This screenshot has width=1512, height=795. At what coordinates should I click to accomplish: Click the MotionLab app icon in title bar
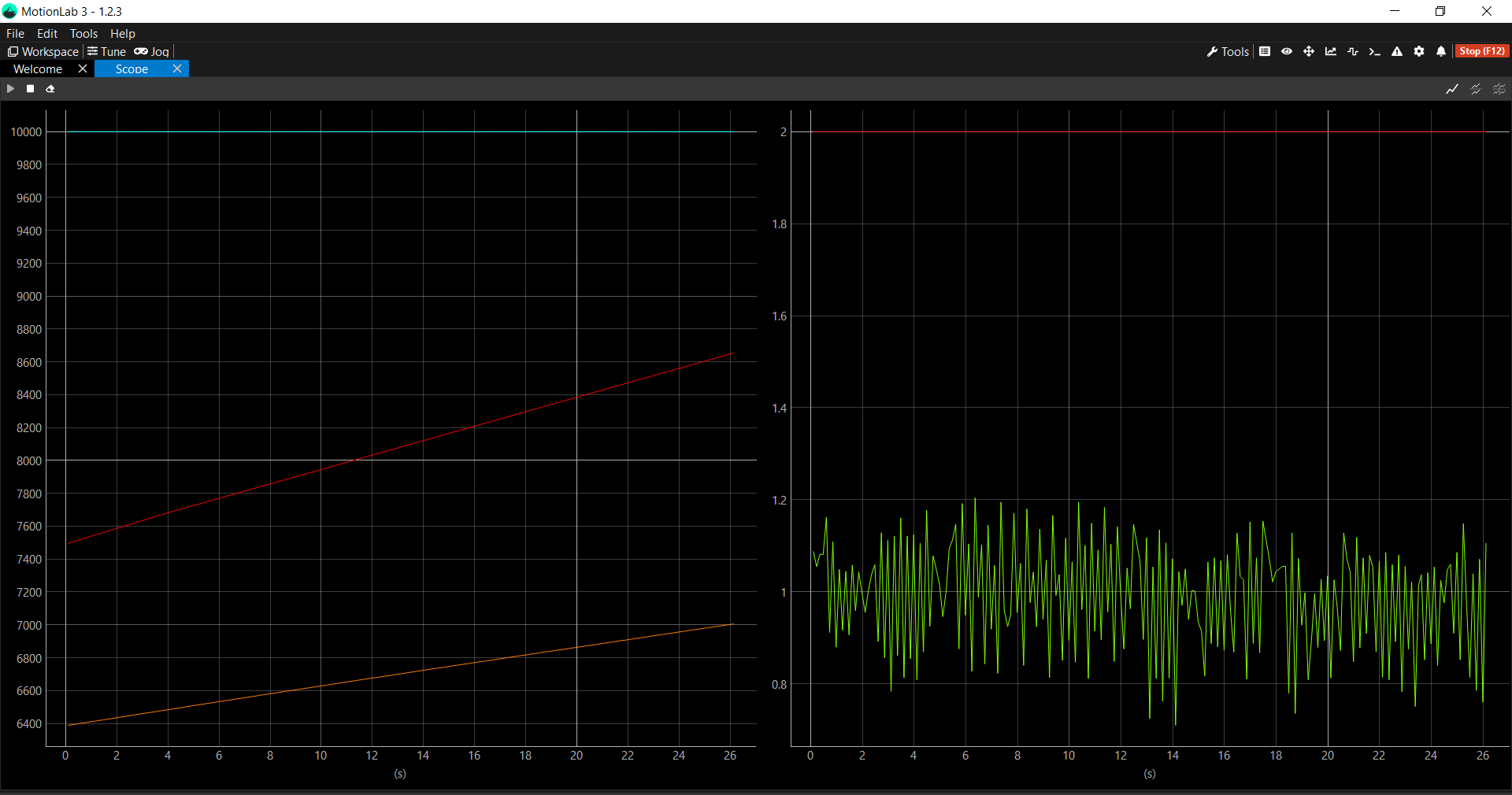(9, 11)
